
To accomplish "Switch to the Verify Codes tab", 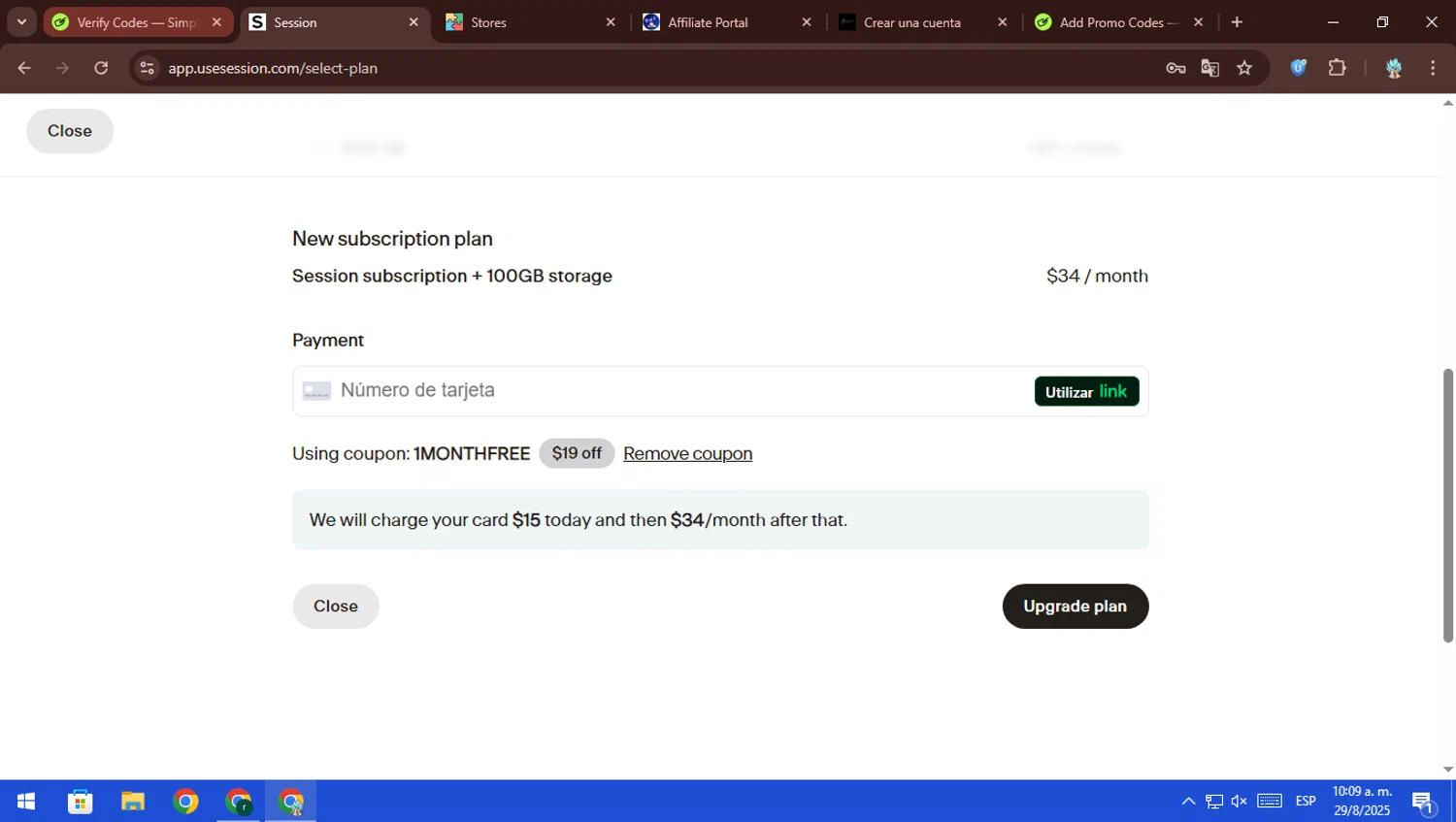I will click(x=137, y=22).
